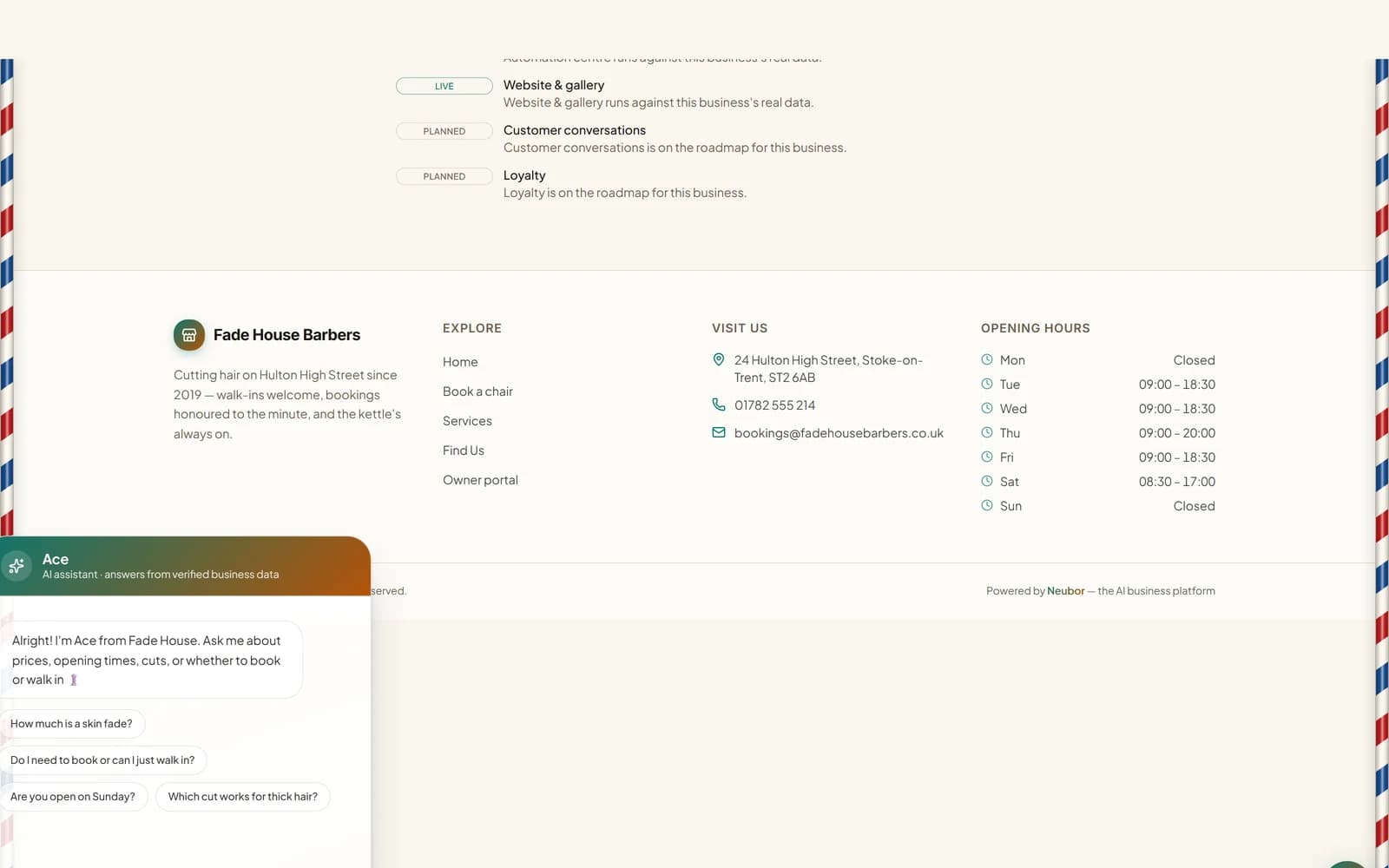Click the Loyalty heading
The height and width of the screenshot is (868, 1389).
pos(524,175)
